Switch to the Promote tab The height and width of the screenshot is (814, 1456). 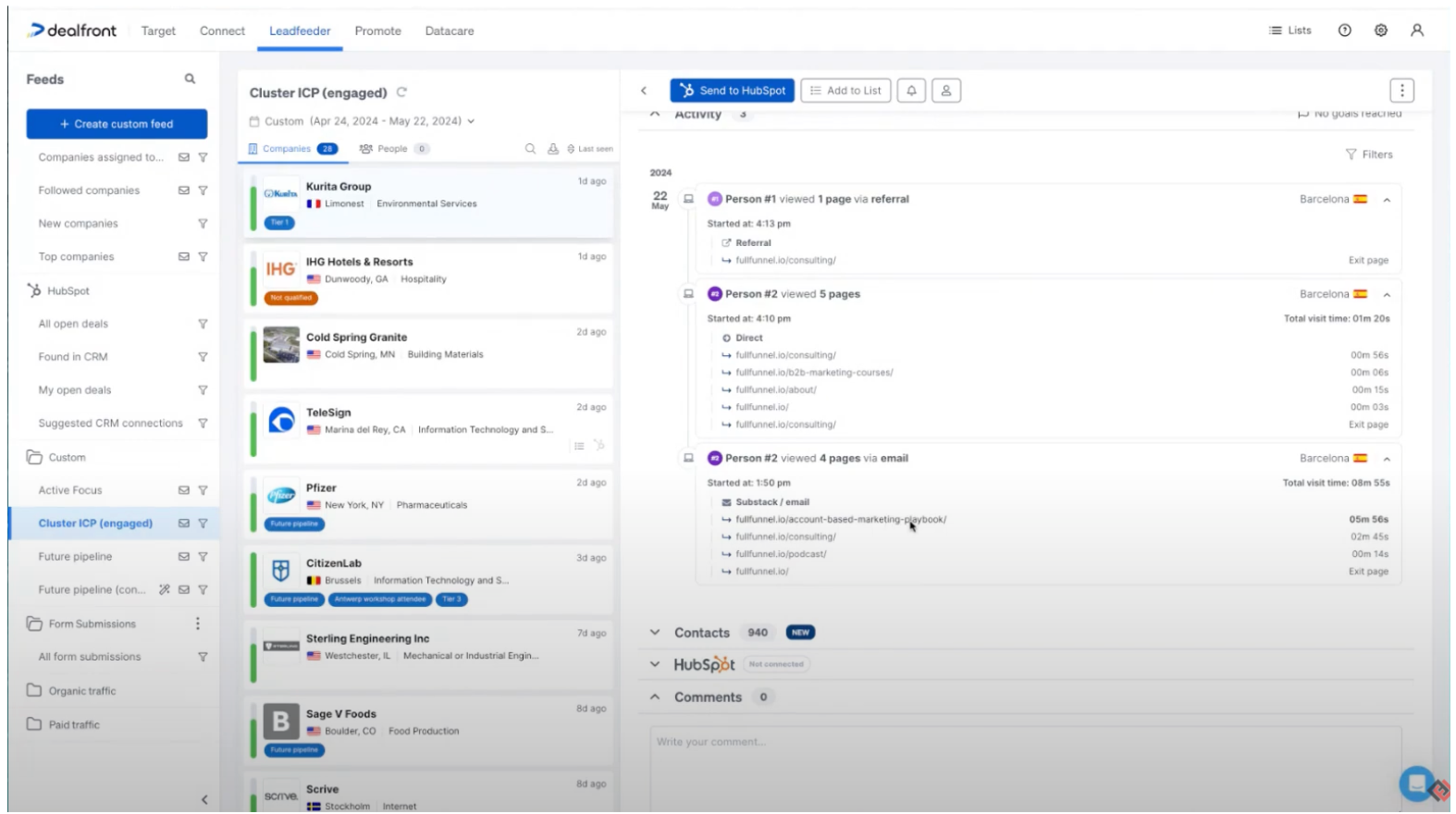tap(377, 31)
